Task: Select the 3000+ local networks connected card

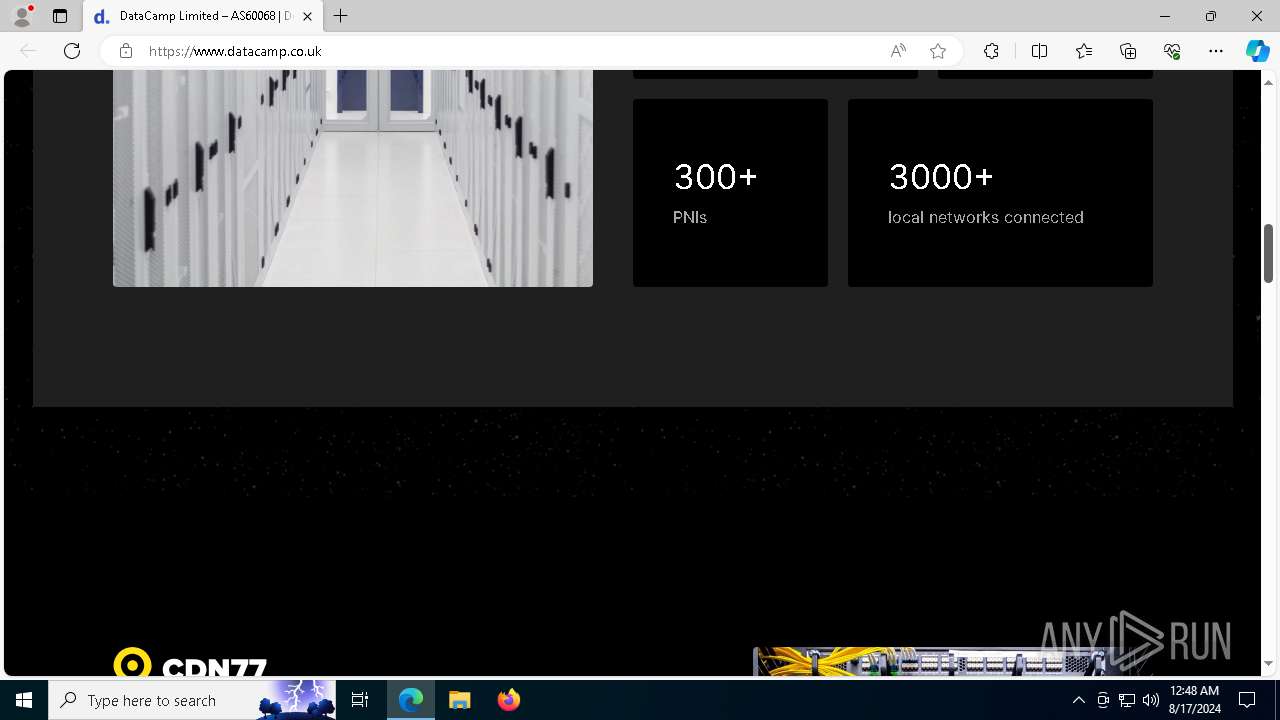Action: coord(1000,193)
